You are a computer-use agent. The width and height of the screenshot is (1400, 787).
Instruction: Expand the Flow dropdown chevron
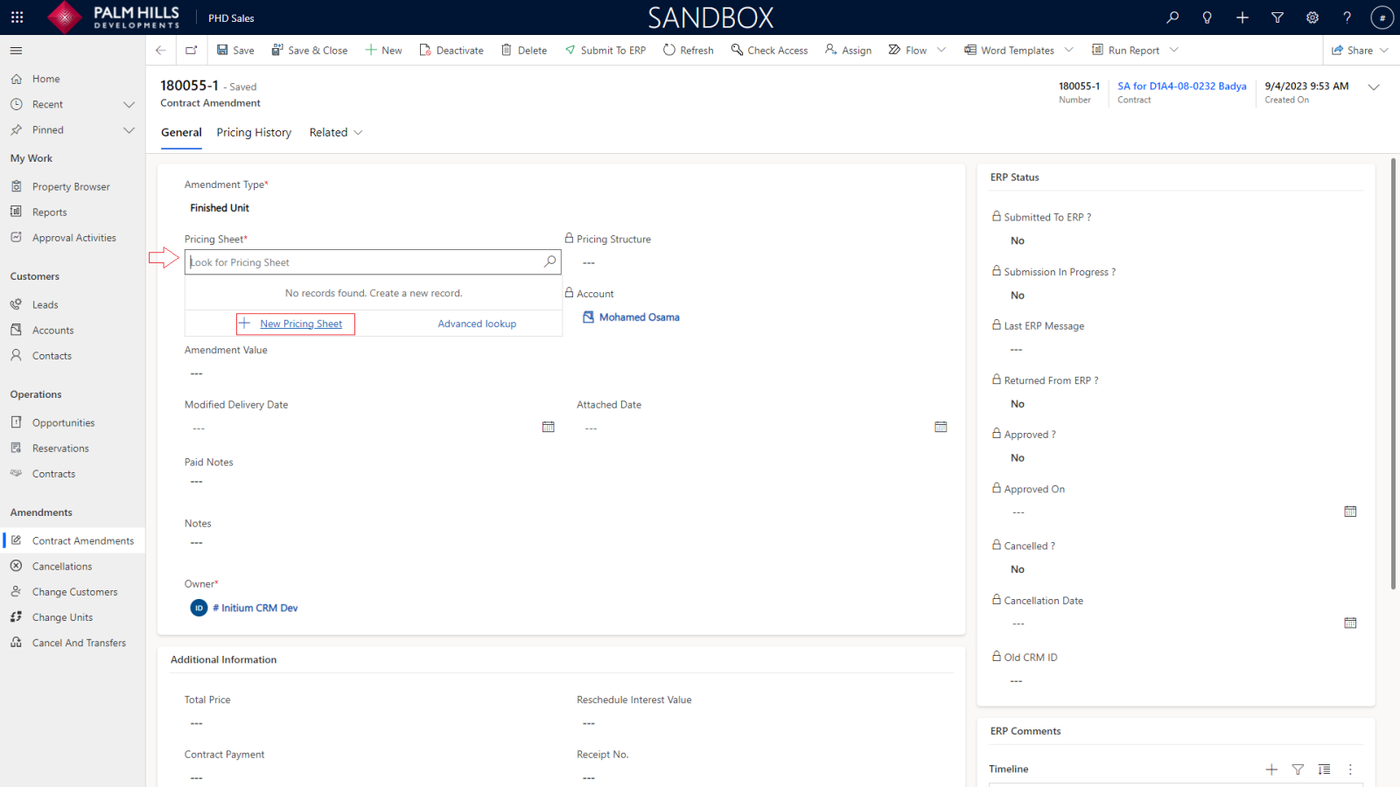941,50
